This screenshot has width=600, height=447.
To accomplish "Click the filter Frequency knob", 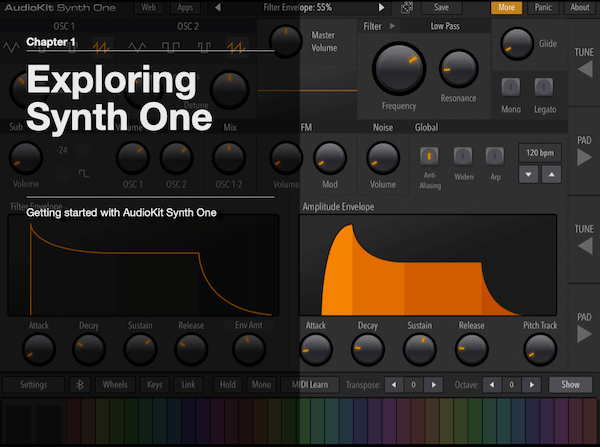I will click(399, 69).
